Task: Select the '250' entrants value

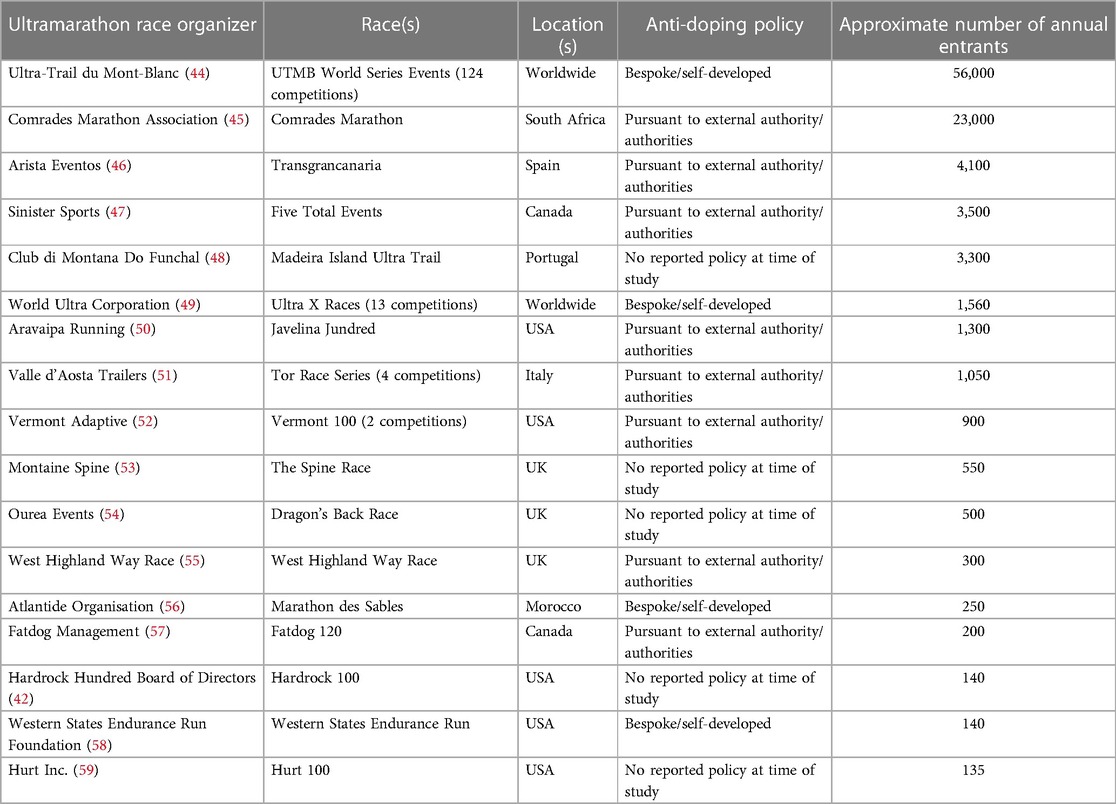Action: point(974,607)
